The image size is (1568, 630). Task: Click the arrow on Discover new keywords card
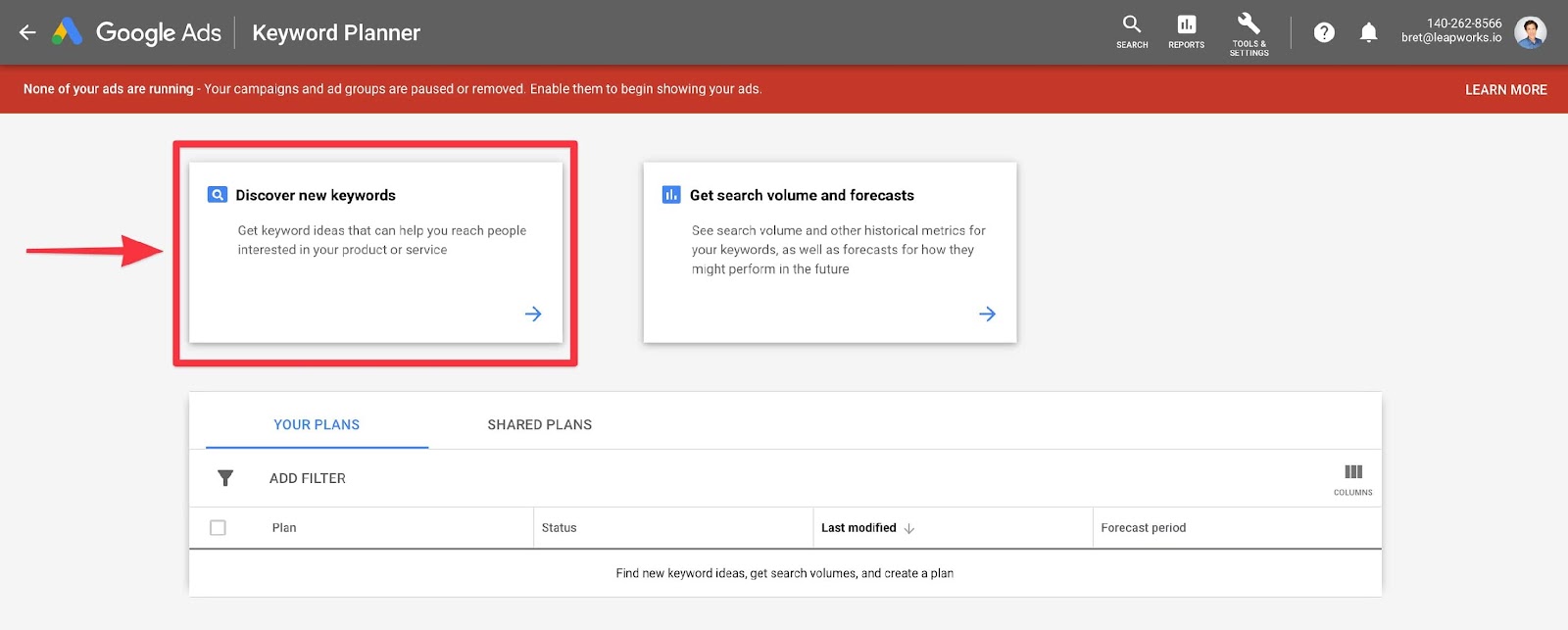click(x=533, y=314)
